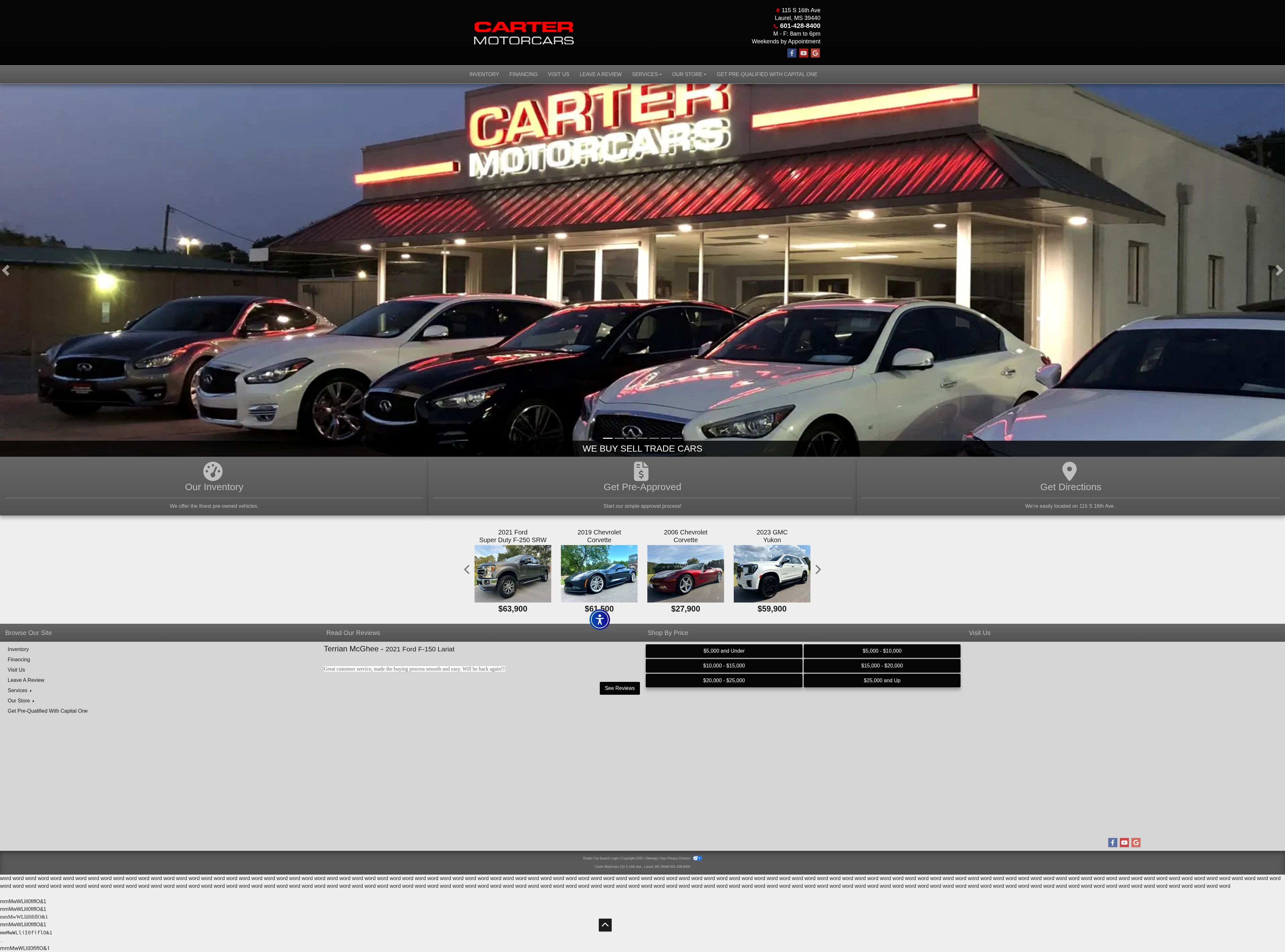
Task: Click the See Reviews button
Action: pyautogui.click(x=619, y=688)
